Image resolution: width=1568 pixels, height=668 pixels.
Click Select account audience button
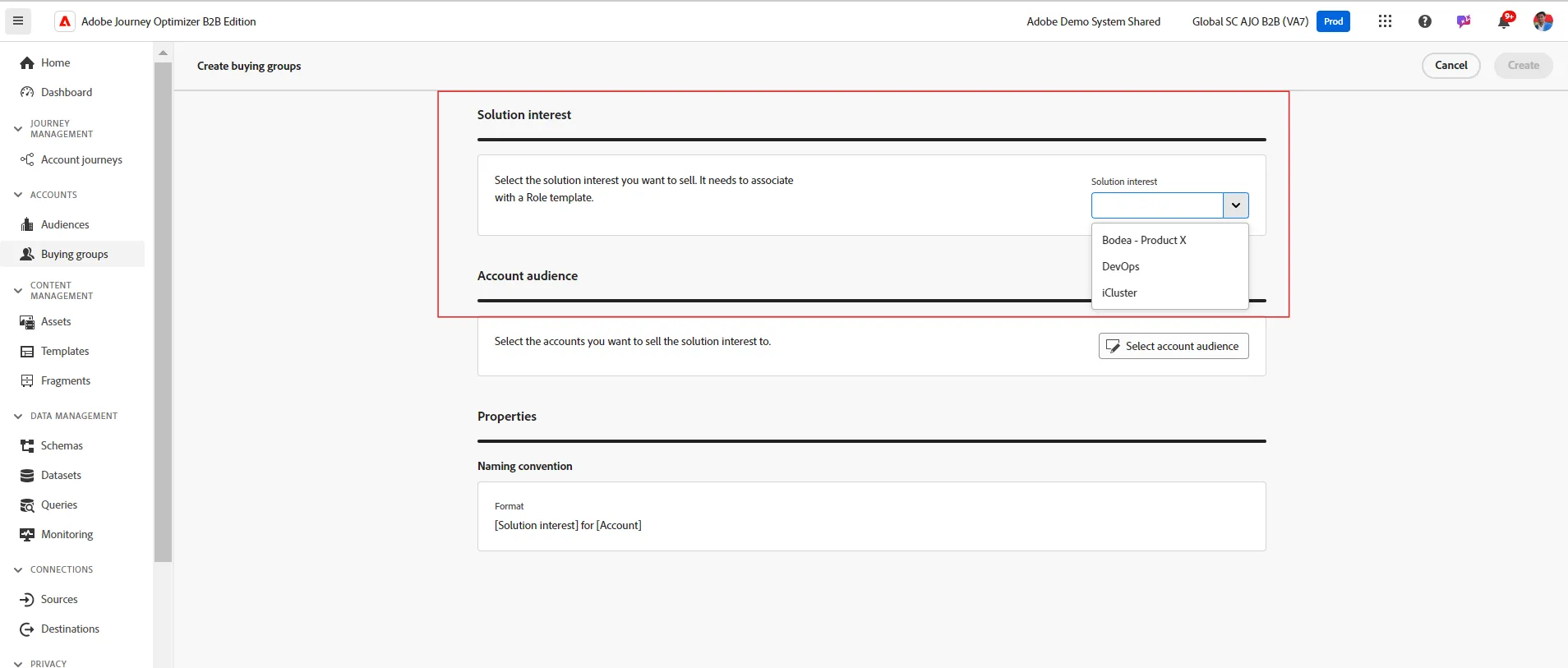click(1174, 346)
